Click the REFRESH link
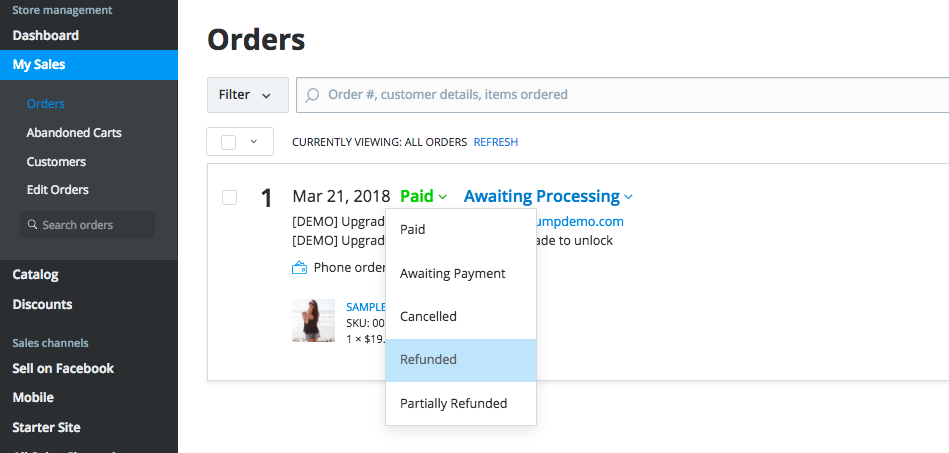 click(496, 142)
